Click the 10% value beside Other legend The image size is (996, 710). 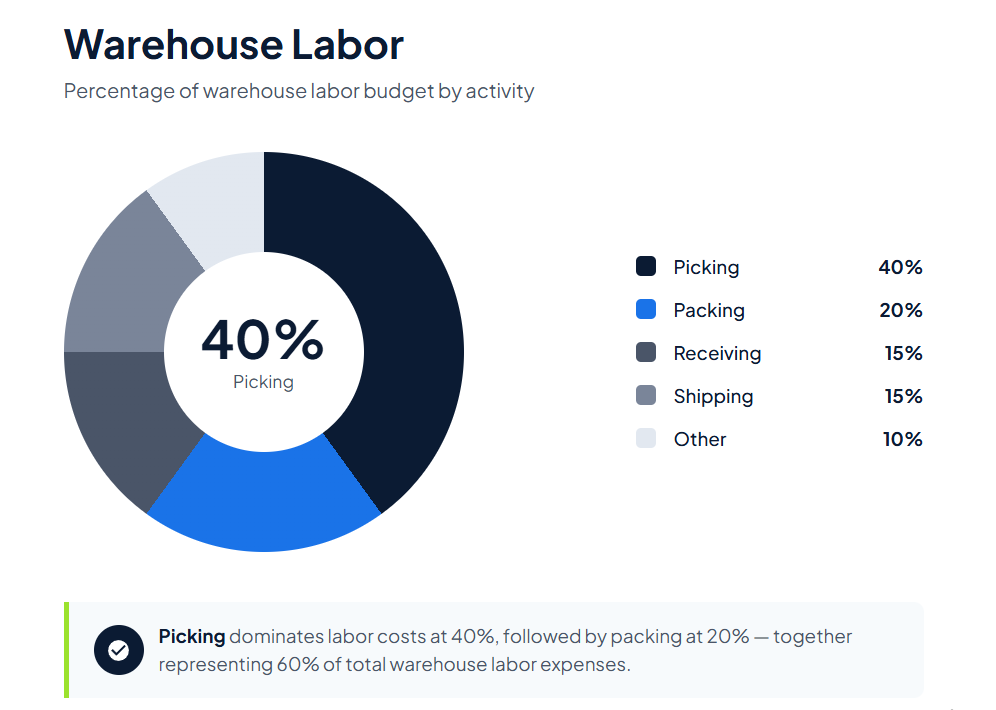coord(902,439)
